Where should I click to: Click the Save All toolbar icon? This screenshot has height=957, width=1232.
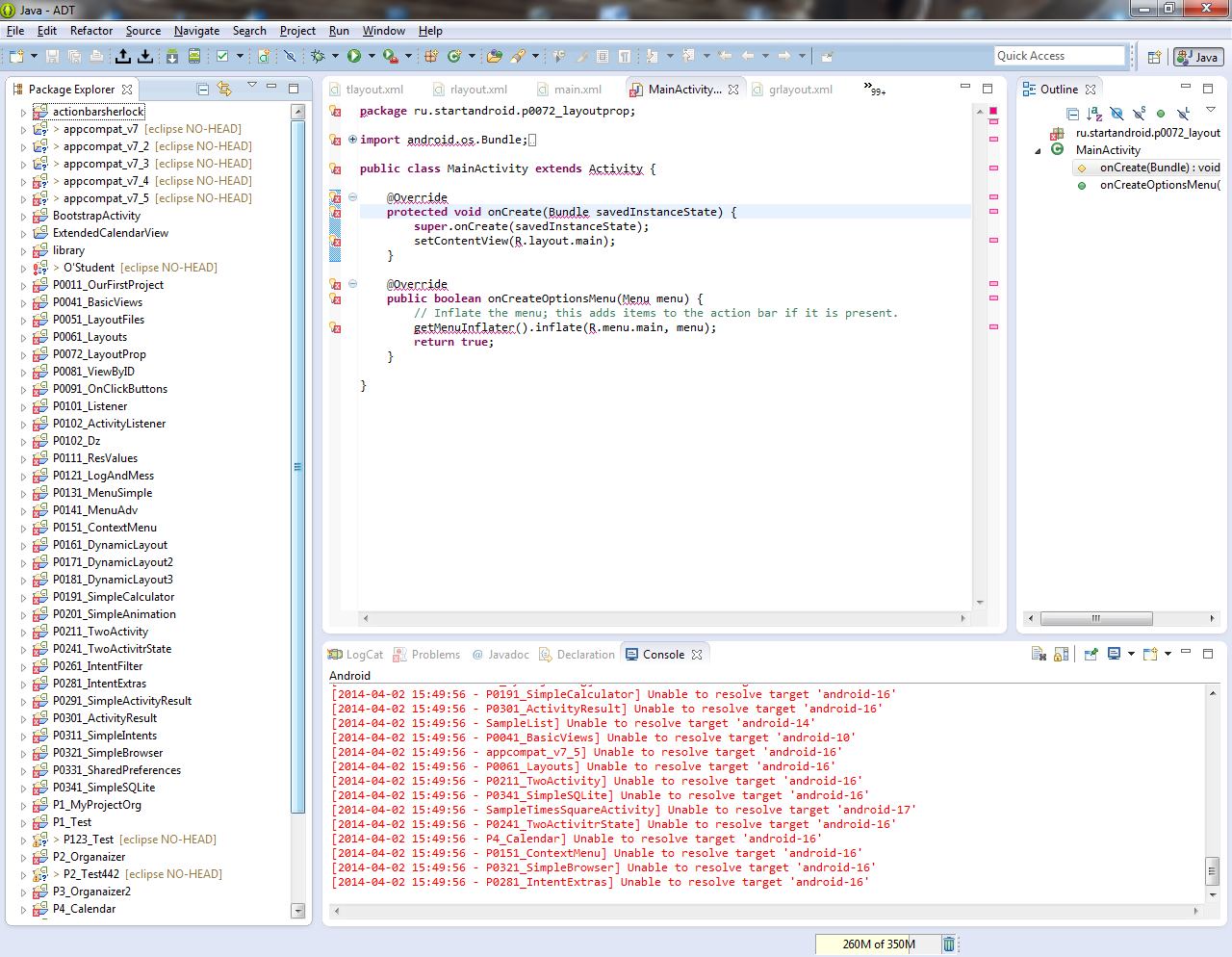click(x=74, y=56)
